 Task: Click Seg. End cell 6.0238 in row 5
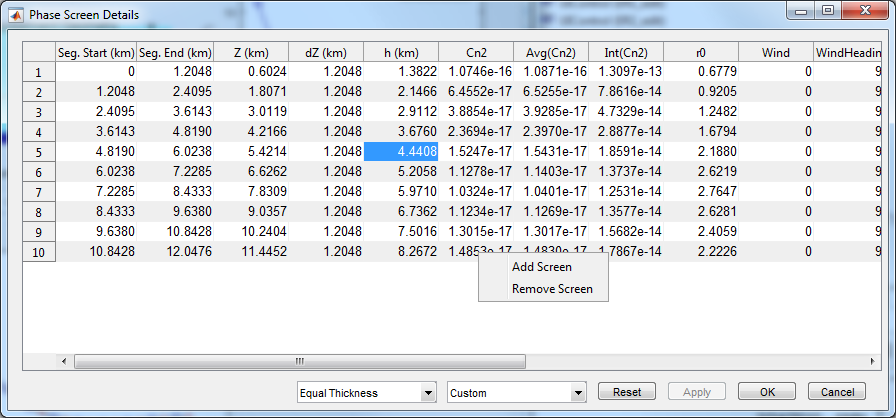point(175,151)
